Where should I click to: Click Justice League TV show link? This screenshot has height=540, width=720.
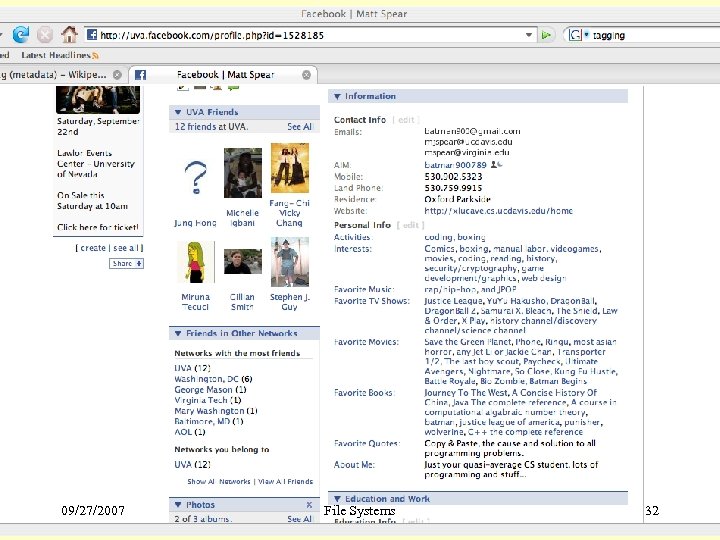(x=453, y=301)
